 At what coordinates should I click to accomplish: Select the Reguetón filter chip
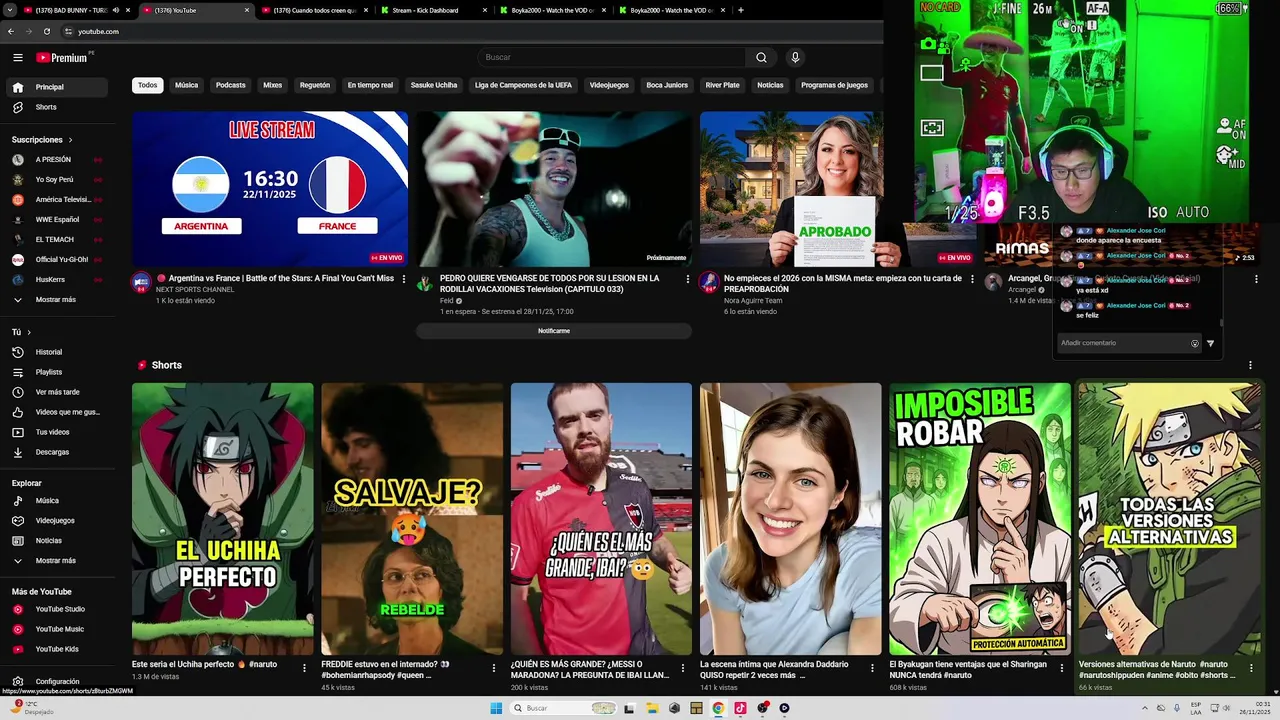coord(315,85)
